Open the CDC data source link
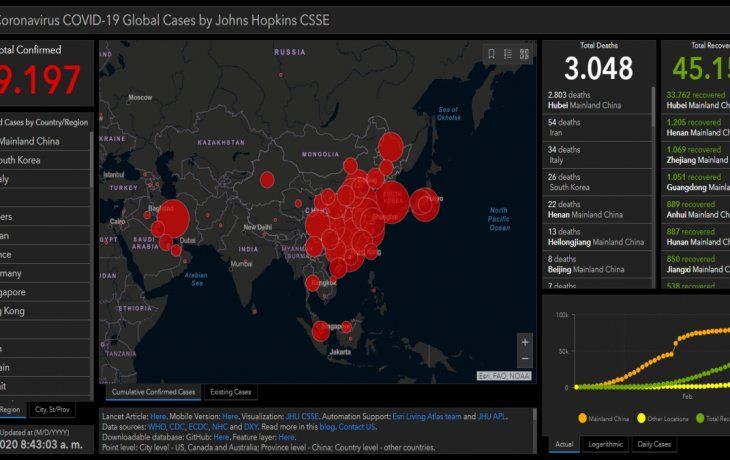Viewport: 730px width, 460px height. (x=177, y=426)
